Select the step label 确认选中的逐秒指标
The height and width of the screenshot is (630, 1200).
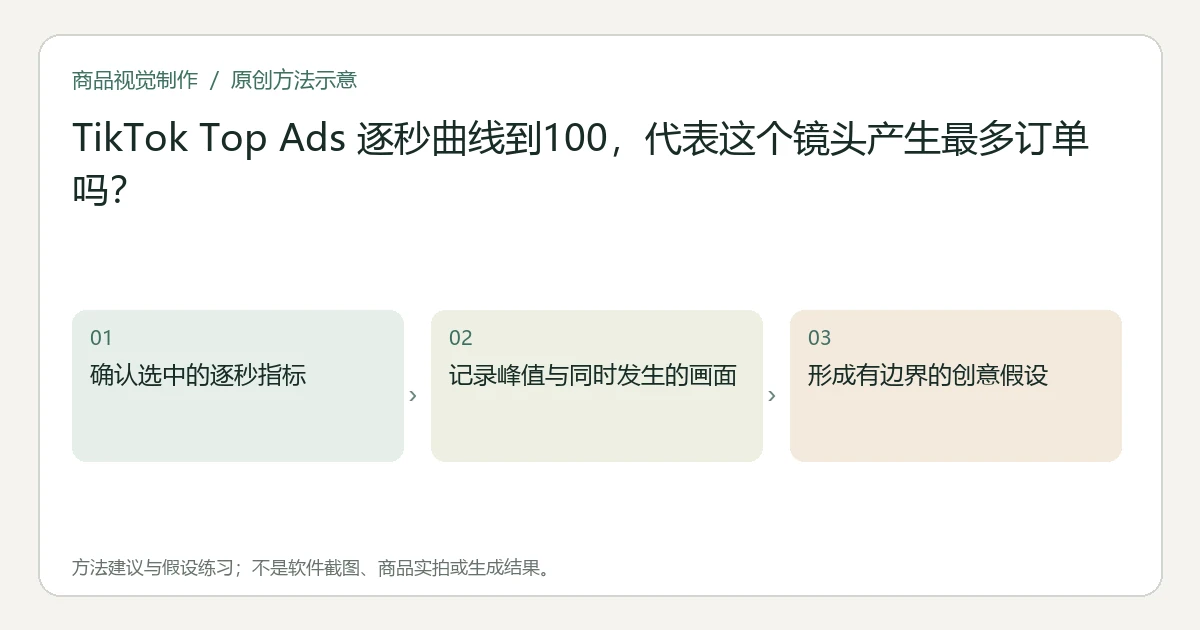198,376
